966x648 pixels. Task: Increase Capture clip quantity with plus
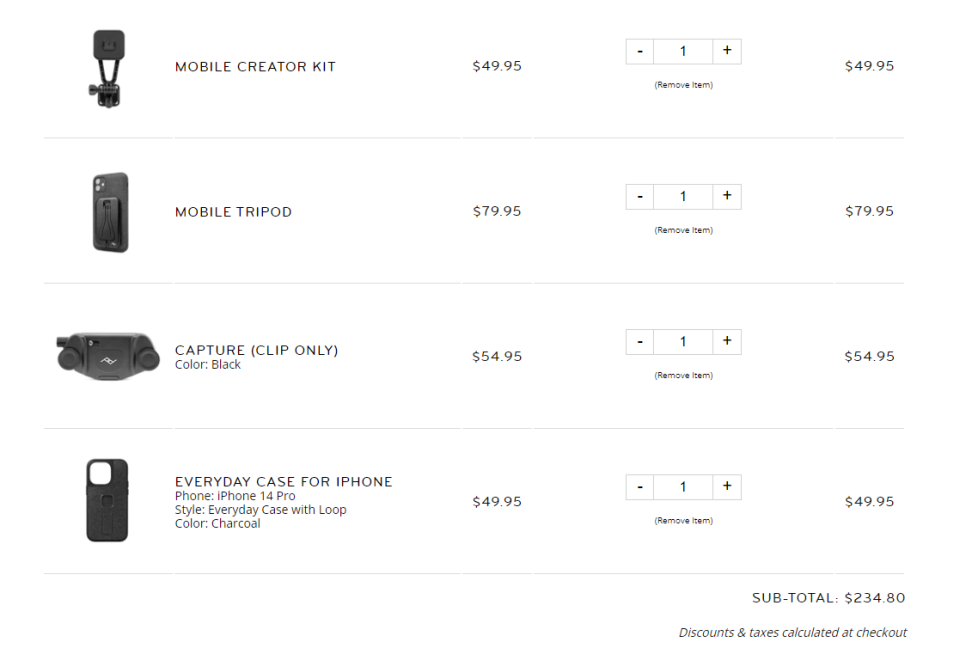[727, 342]
